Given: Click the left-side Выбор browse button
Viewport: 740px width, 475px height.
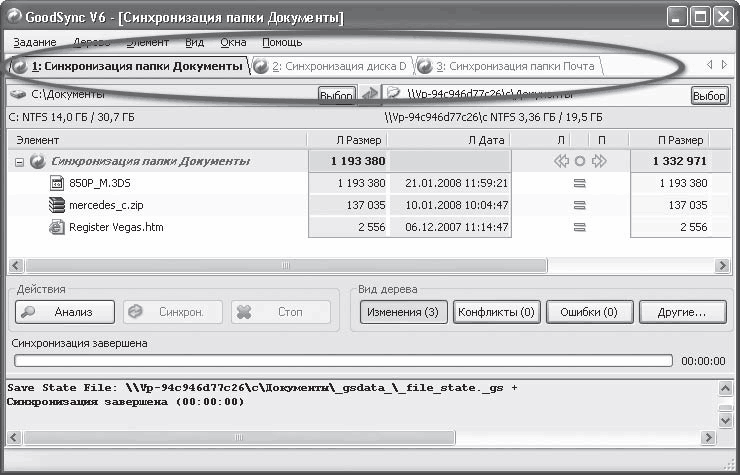Looking at the screenshot, I should click(336, 96).
